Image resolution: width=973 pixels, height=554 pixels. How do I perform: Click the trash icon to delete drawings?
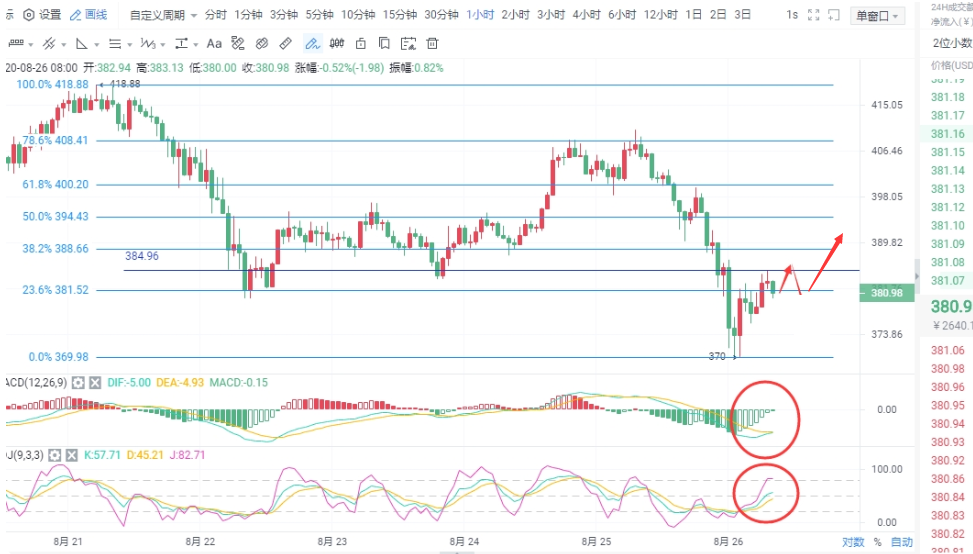click(431, 44)
